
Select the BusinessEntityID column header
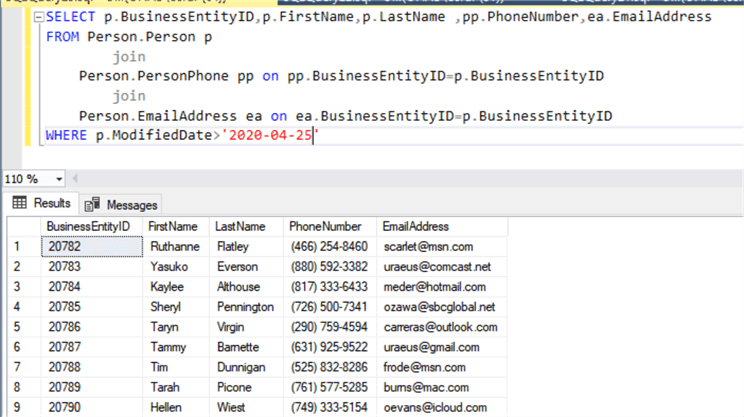click(88, 227)
